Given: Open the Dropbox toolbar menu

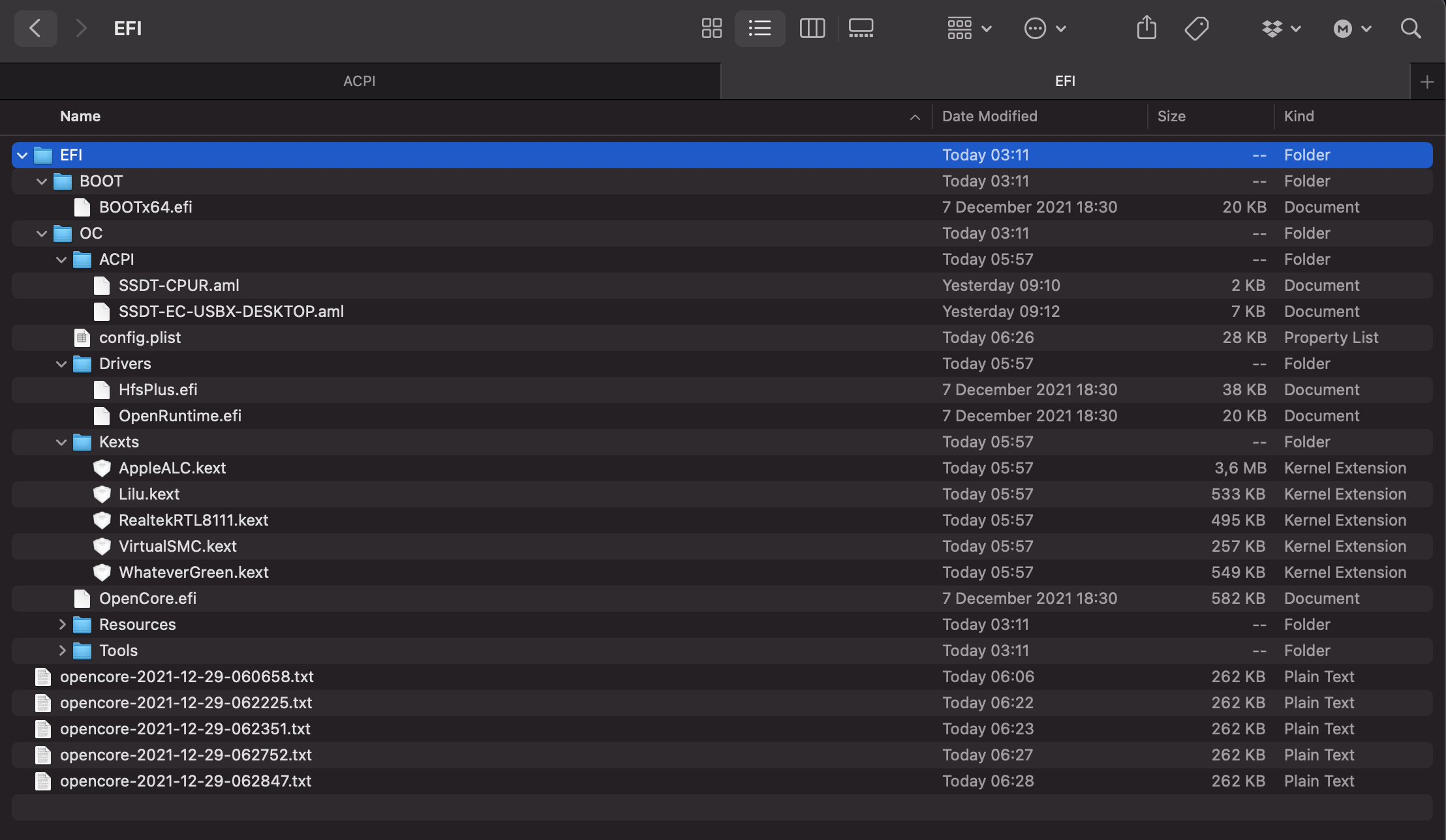Looking at the screenshot, I should [x=1280, y=28].
